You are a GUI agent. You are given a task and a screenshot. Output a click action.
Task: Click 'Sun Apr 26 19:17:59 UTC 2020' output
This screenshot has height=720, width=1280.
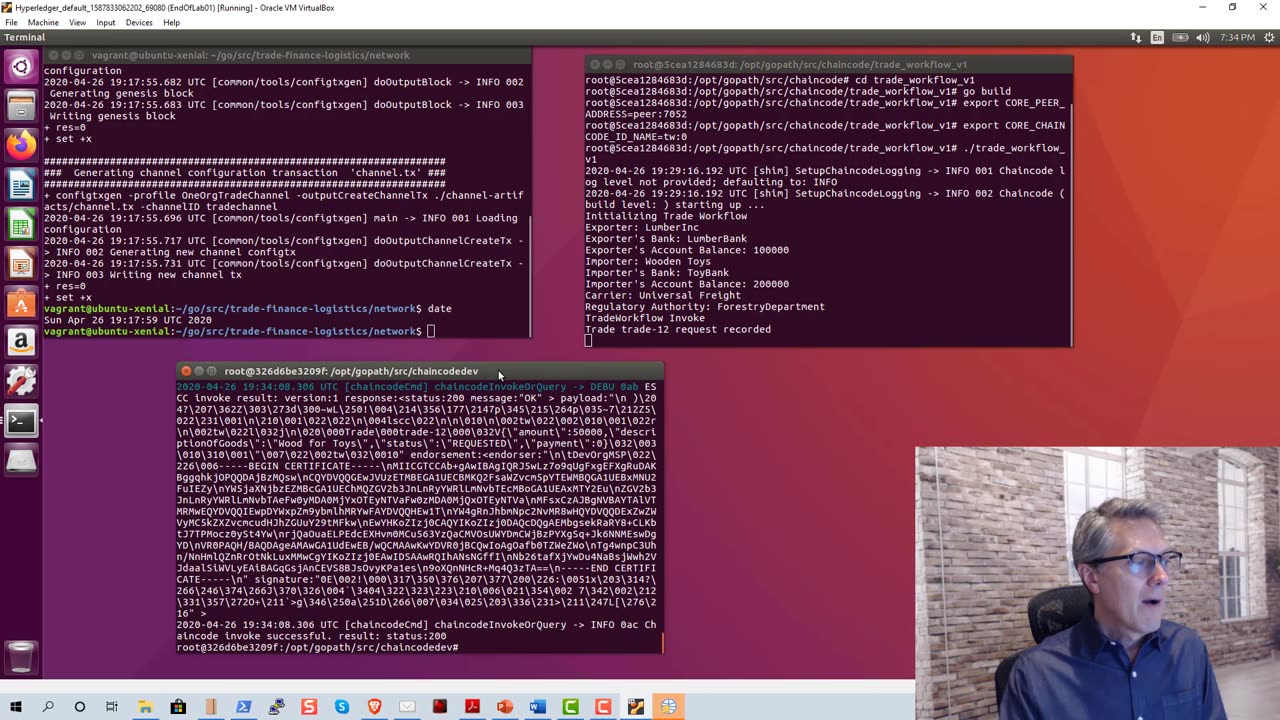pyautogui.click(x=128, y=320)
